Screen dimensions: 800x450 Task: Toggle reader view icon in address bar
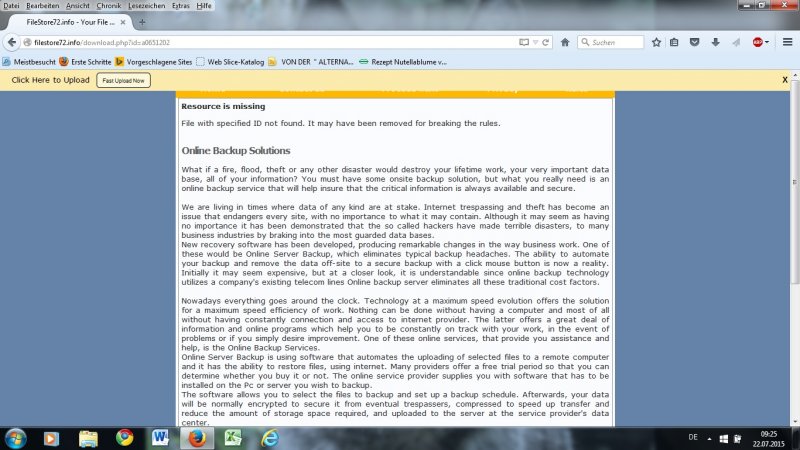click(x=525, y=43)
